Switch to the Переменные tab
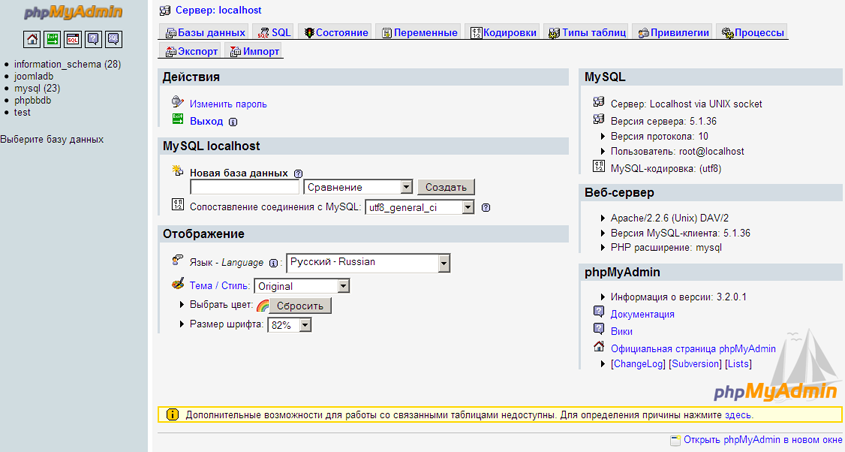 tap(419, 32)
